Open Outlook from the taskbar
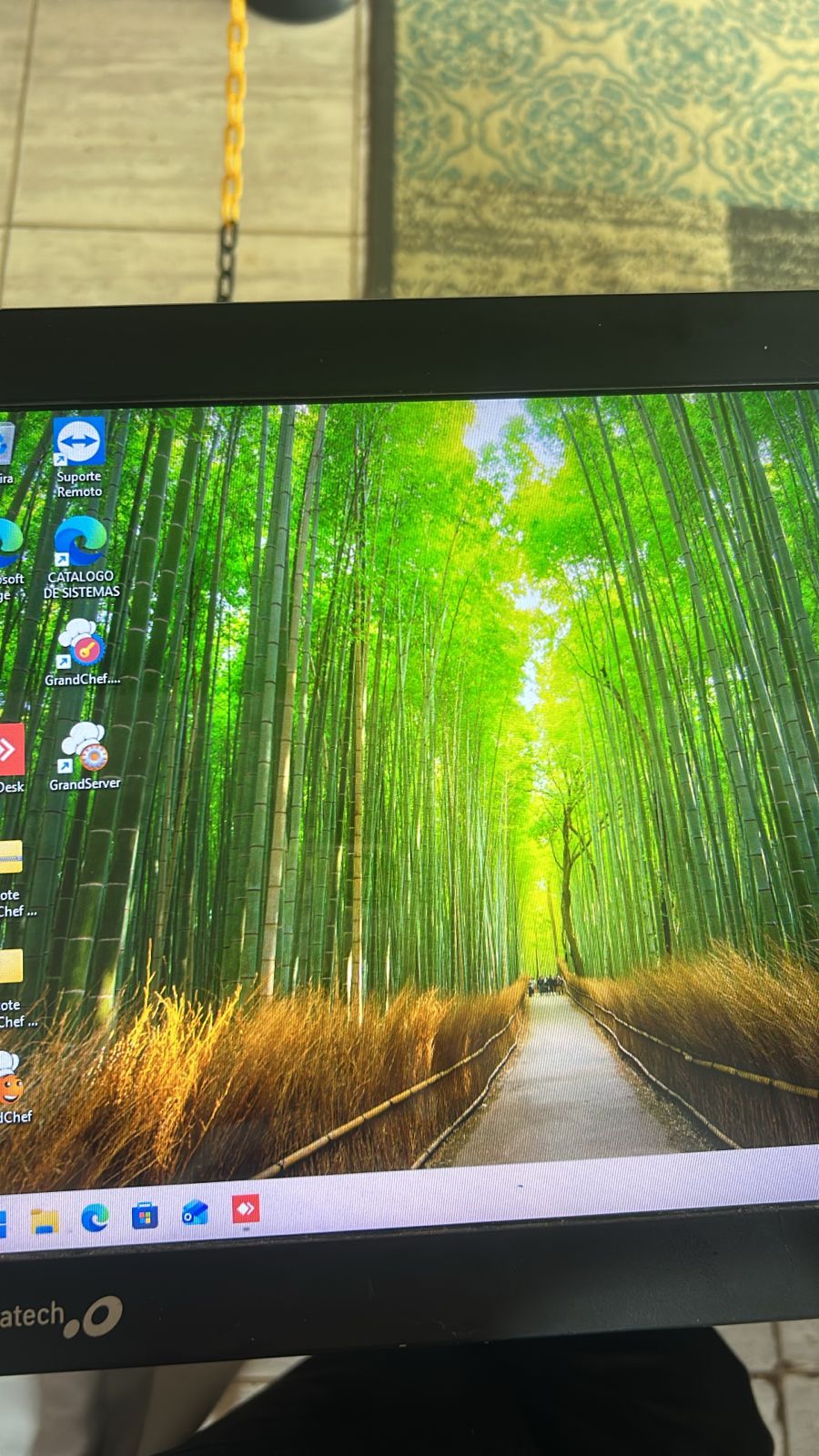Screen dimensions: 819x1456 [195, 1213]
